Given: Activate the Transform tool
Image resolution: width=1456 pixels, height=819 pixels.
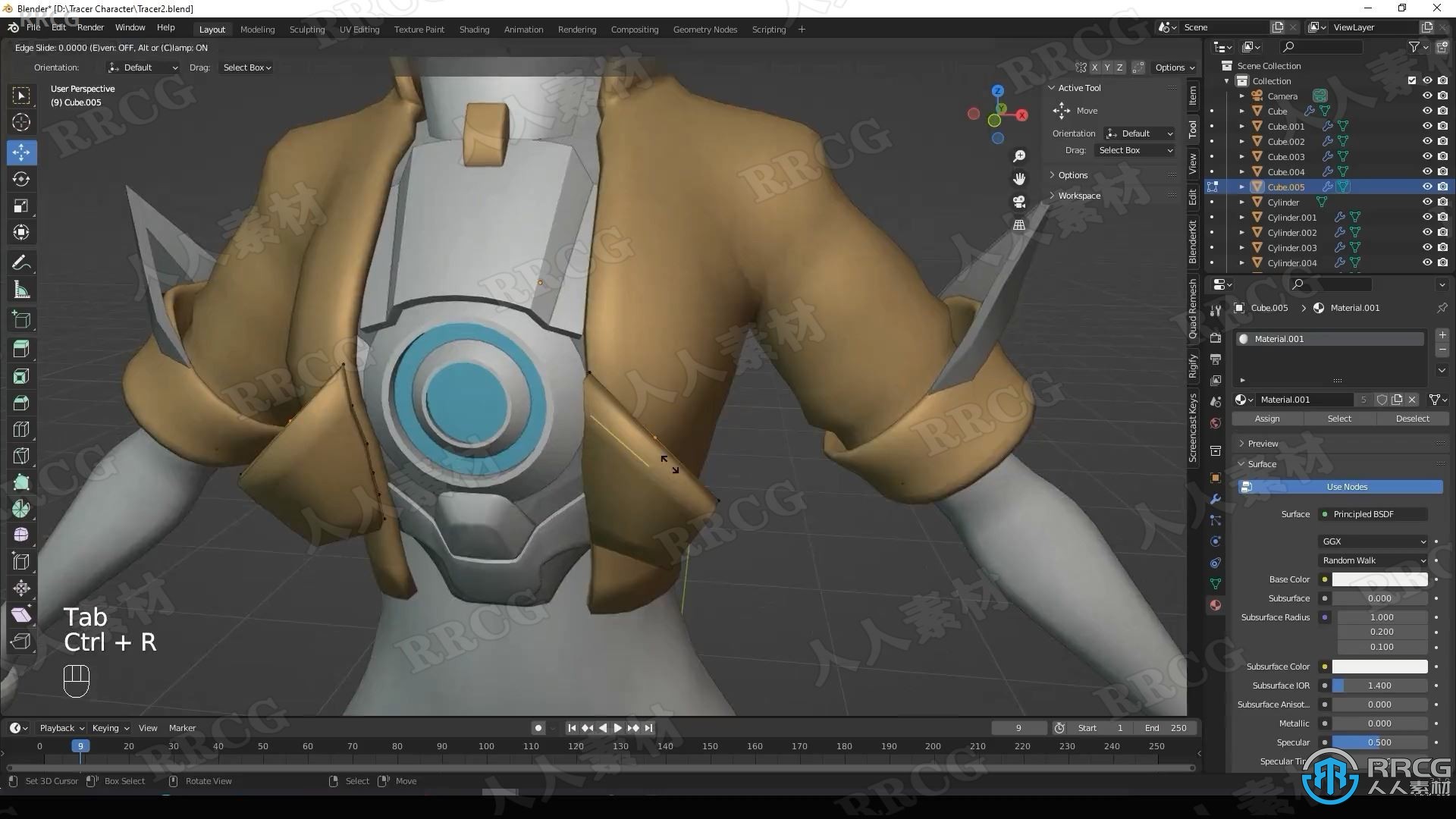Looking at the screenshot, I should (x=21, y=232).
